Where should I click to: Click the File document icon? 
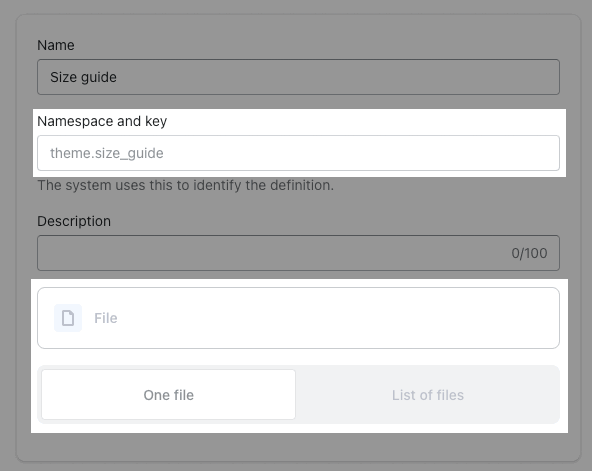coord(68,318)
